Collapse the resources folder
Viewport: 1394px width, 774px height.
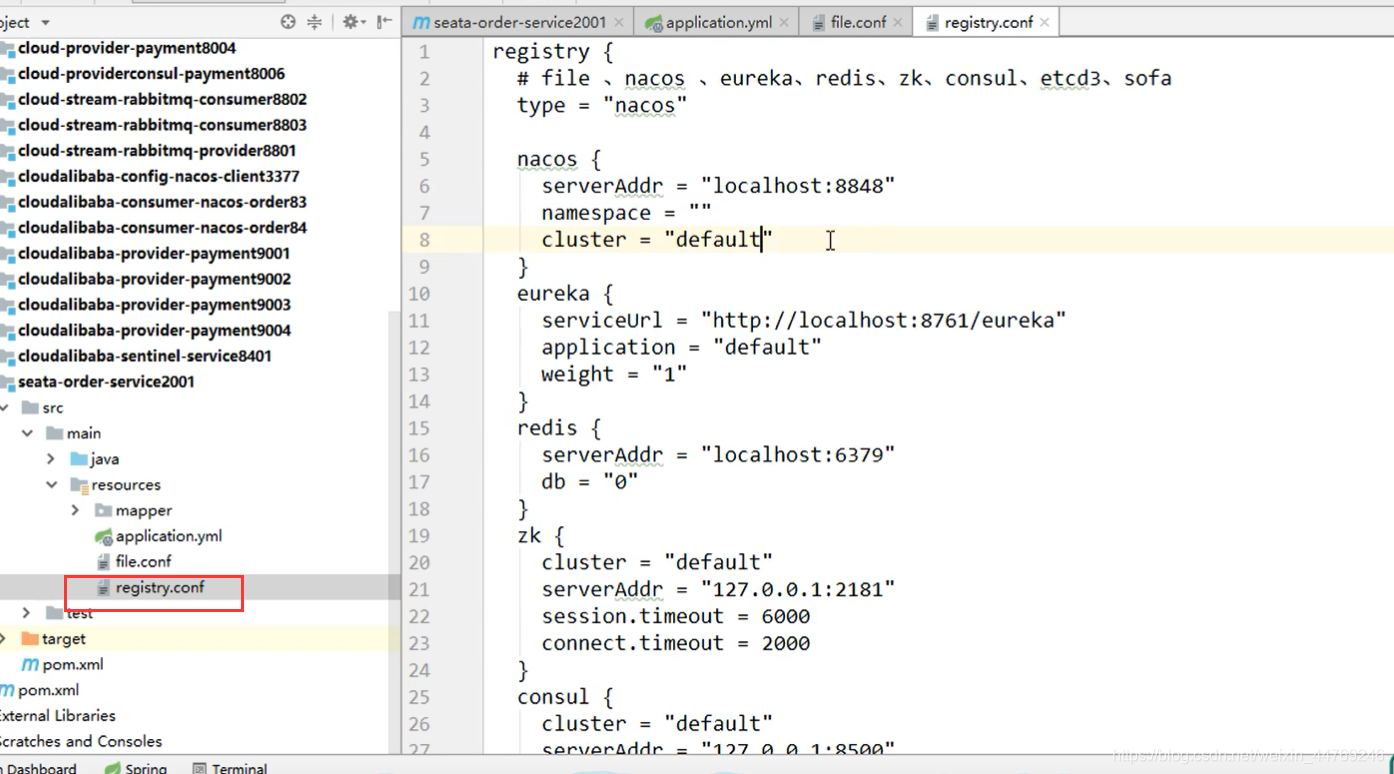click(x=51, y=485)
